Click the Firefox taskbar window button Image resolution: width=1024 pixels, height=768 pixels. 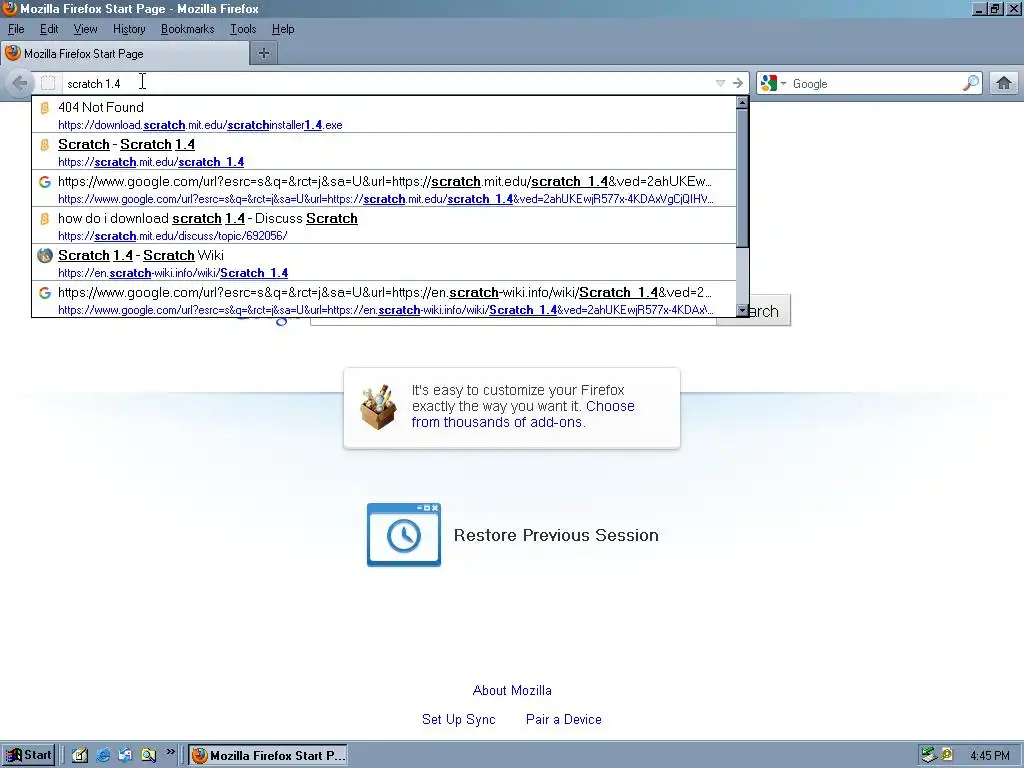pos(268,755)
